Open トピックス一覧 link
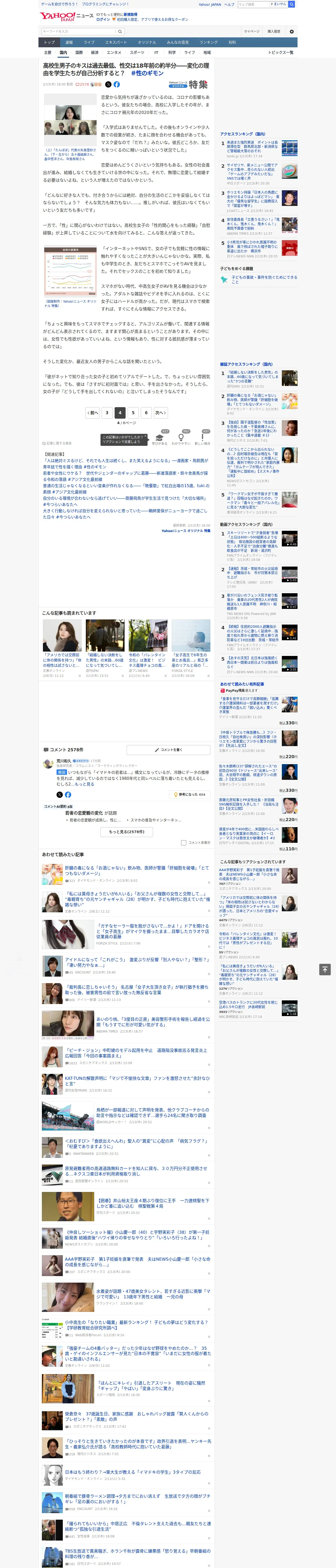336x1568 pixels. click(281, 52)
